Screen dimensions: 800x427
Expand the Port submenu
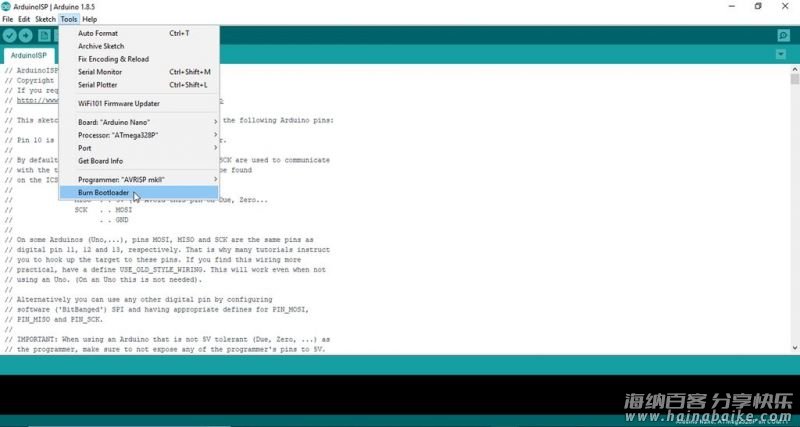pyautogui.click(x=139, y=148)
